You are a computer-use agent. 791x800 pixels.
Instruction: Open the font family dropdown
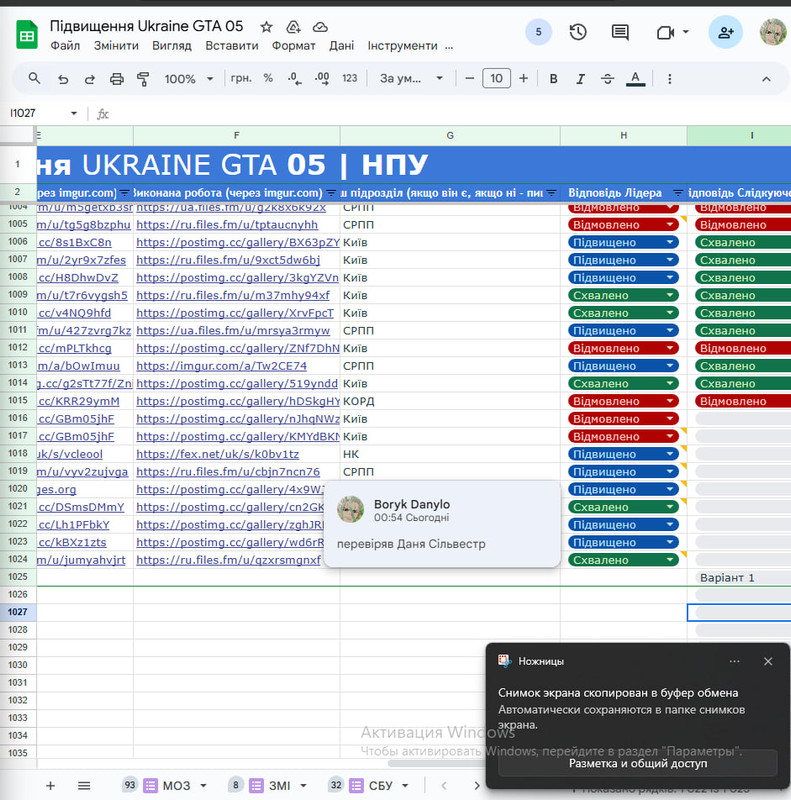coord(411,79)
